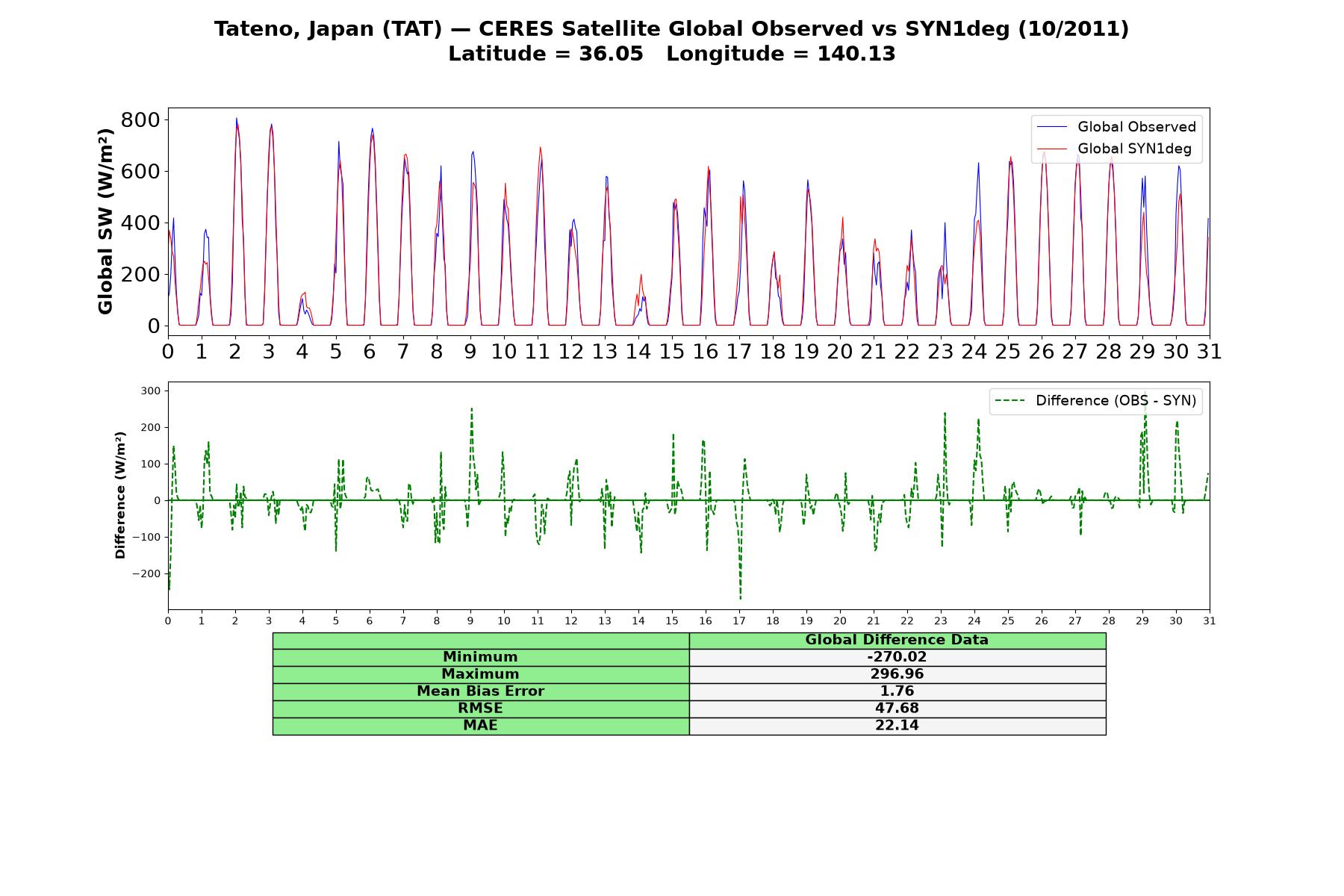Click the Difference (W/m²) axis label
Image resolution: width=1344 pixels, height=896 pixels.
click(120, 495)
